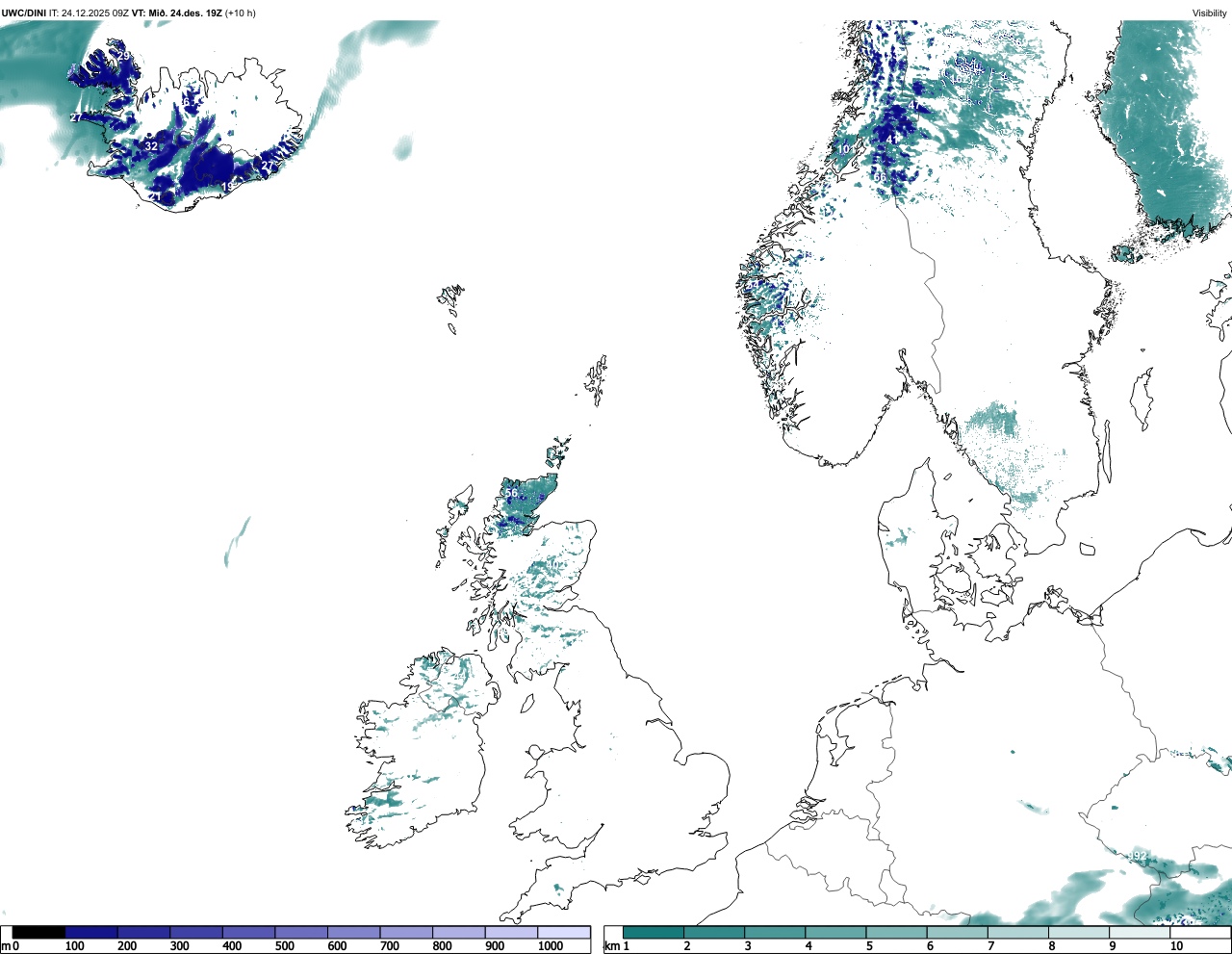
Task: Click the '900' tick on the metre scale
Action: pyautogui.click(x=495, y=946)
